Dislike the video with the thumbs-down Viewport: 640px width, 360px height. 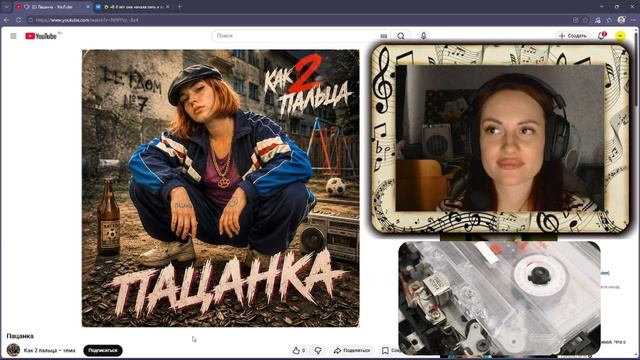[x=318, y=350]
